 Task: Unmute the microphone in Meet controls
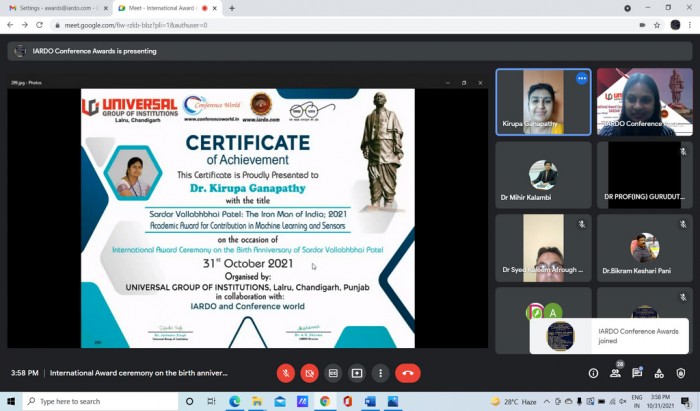286,373
